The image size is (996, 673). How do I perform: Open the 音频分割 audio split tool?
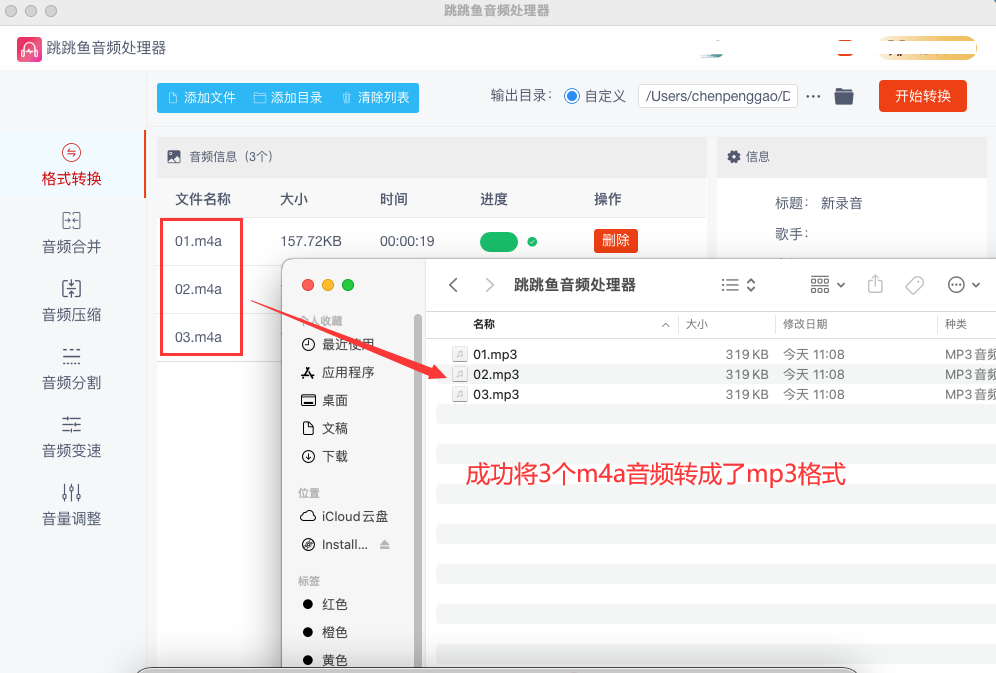71,369
